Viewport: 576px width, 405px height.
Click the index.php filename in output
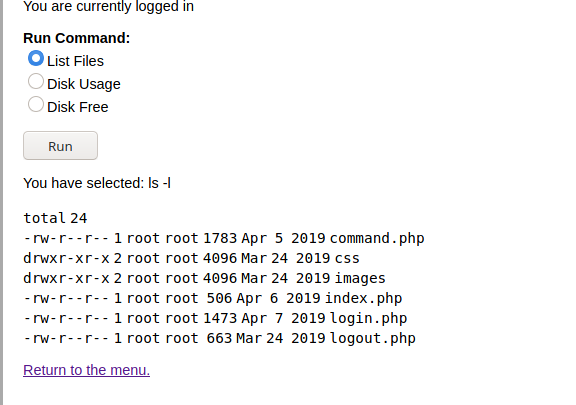click(x=364, y=298)
